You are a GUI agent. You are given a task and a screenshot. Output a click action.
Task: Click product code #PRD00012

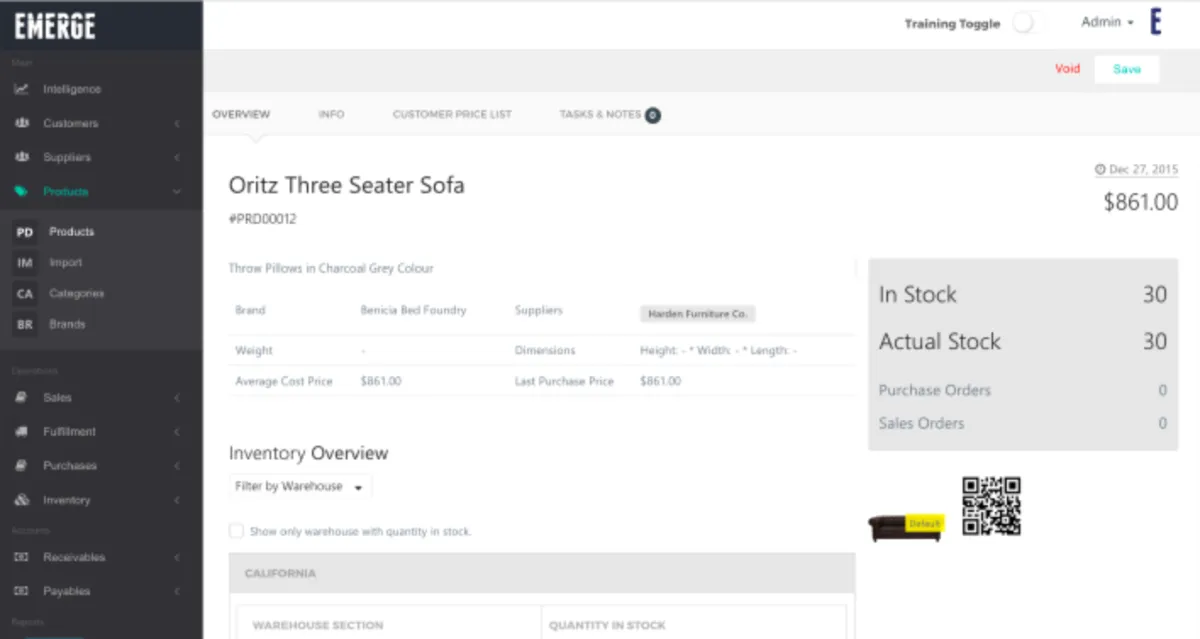(x=263, y=219)
